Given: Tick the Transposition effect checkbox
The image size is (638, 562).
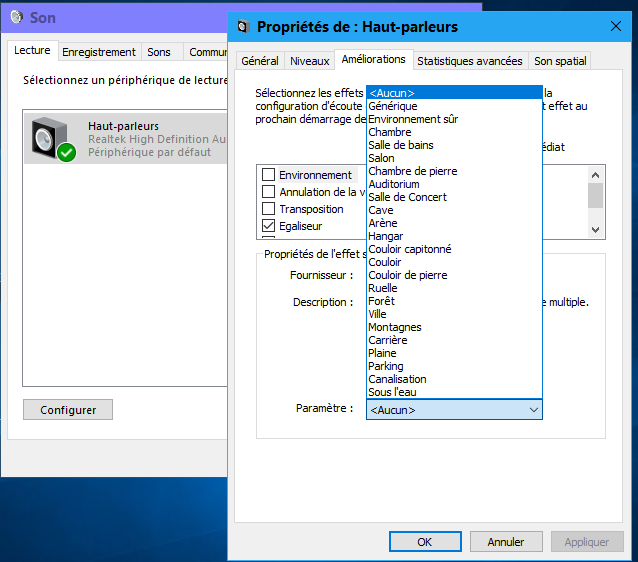Looking at the screenshot, I should click(268, 209).
